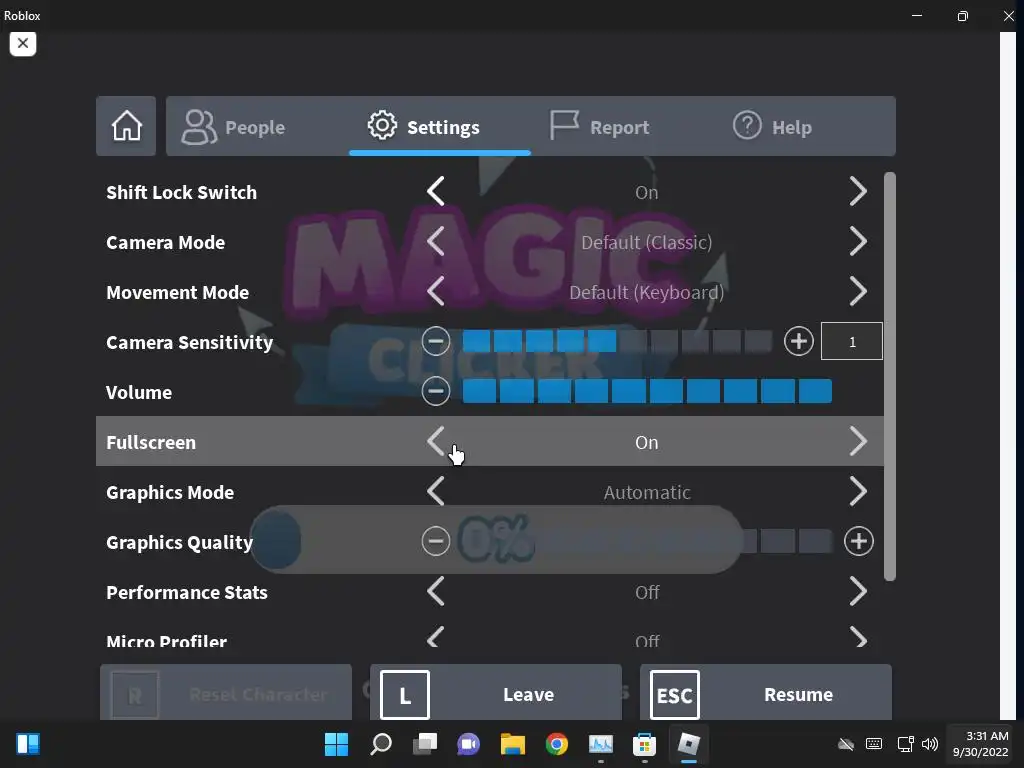Click the settings list scrollbar

click(889, 376)
